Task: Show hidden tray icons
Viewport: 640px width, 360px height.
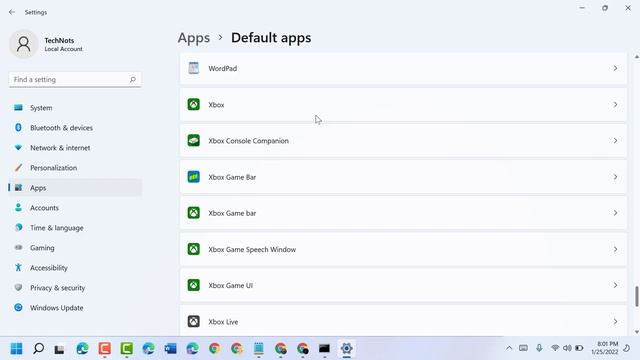Action: [509, 348]
